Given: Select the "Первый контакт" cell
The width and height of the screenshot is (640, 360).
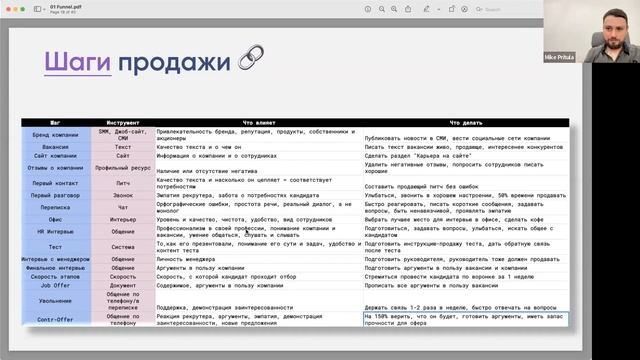Looking at the screenshot, I should click(x=56, y=183).
